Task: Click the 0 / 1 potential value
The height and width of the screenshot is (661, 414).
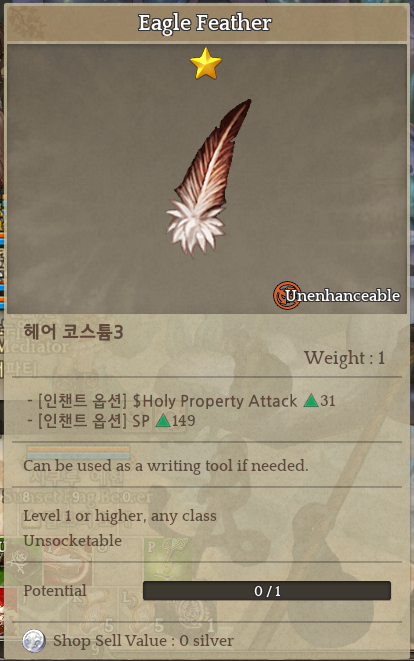Action: 267,591
